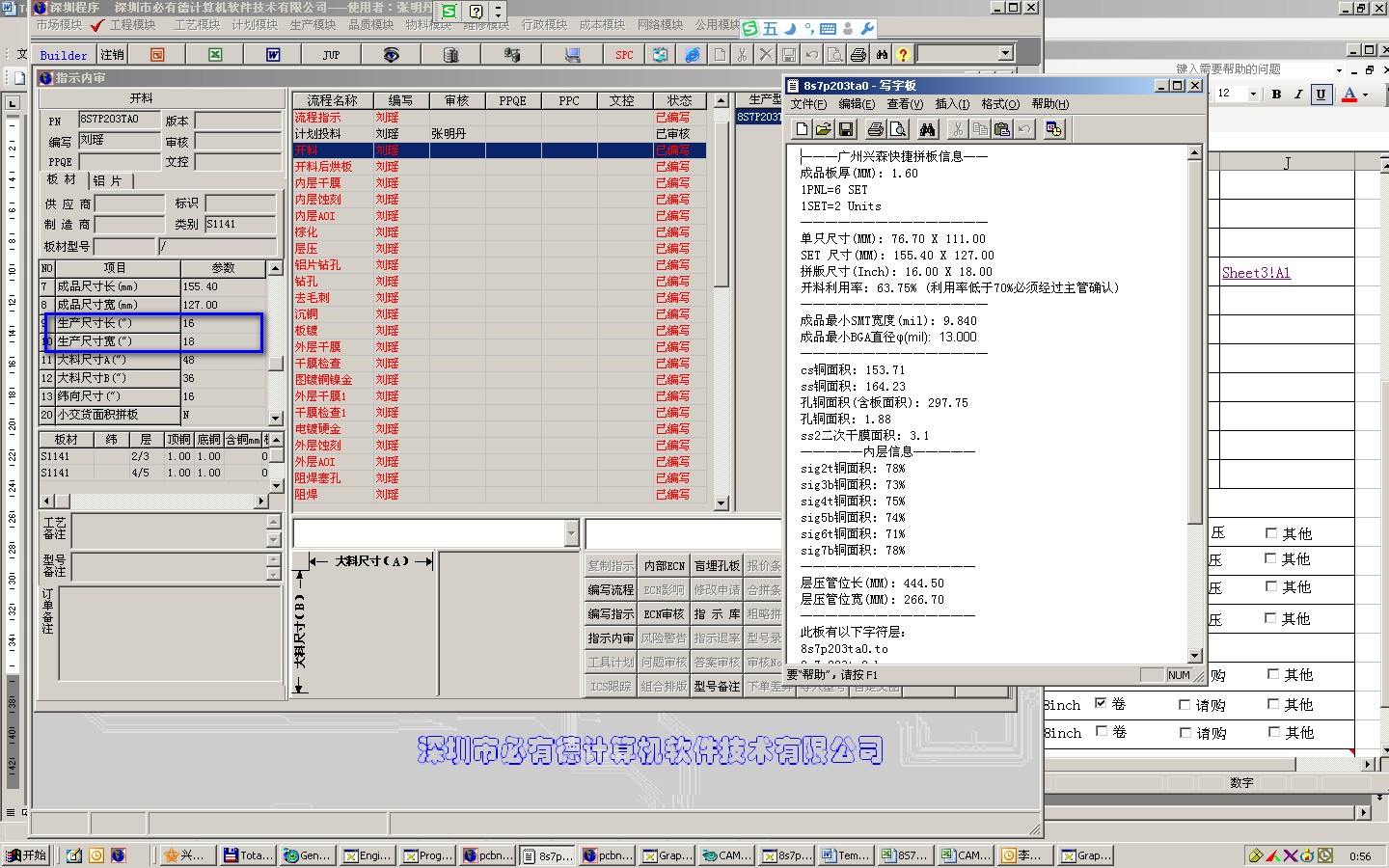1389x868 pixels.
Task: Click the 内部ECN button
Action: pos(664,566)
